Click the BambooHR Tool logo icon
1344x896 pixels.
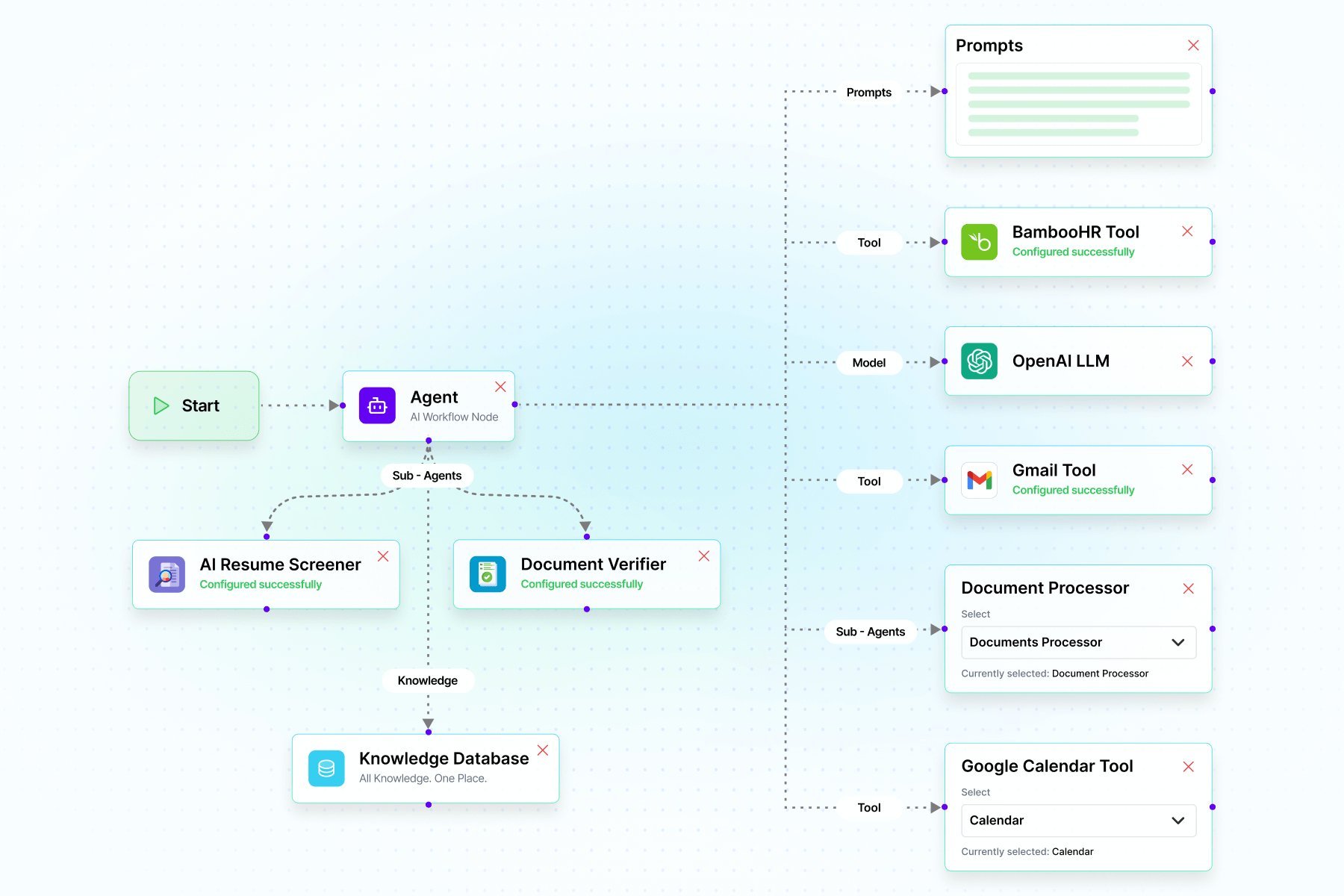tap(979, 242)
